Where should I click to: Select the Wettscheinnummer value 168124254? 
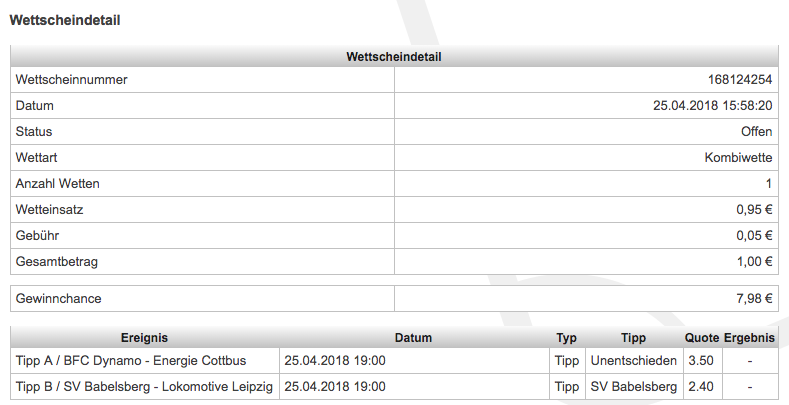pyautogui.click(x=740, y=79)
